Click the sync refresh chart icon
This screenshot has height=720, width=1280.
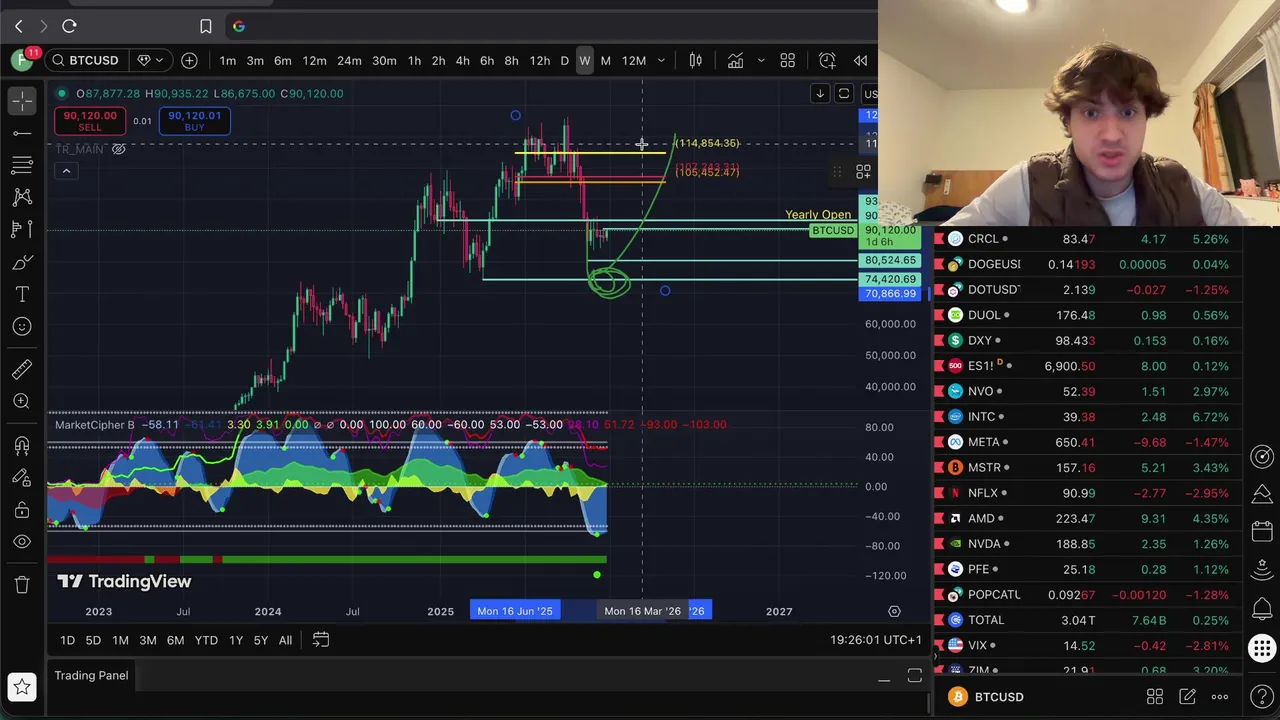point(843,94)
